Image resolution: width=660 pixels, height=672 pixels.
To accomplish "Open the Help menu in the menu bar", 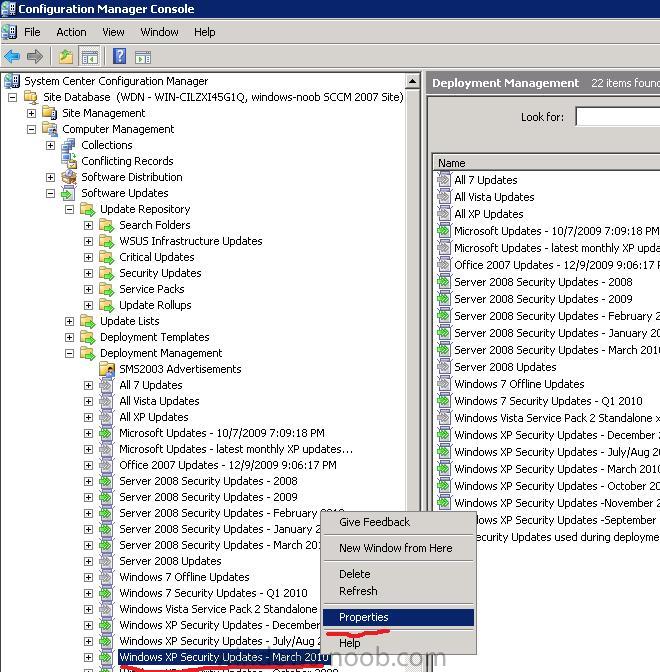I will coord(204,32).
